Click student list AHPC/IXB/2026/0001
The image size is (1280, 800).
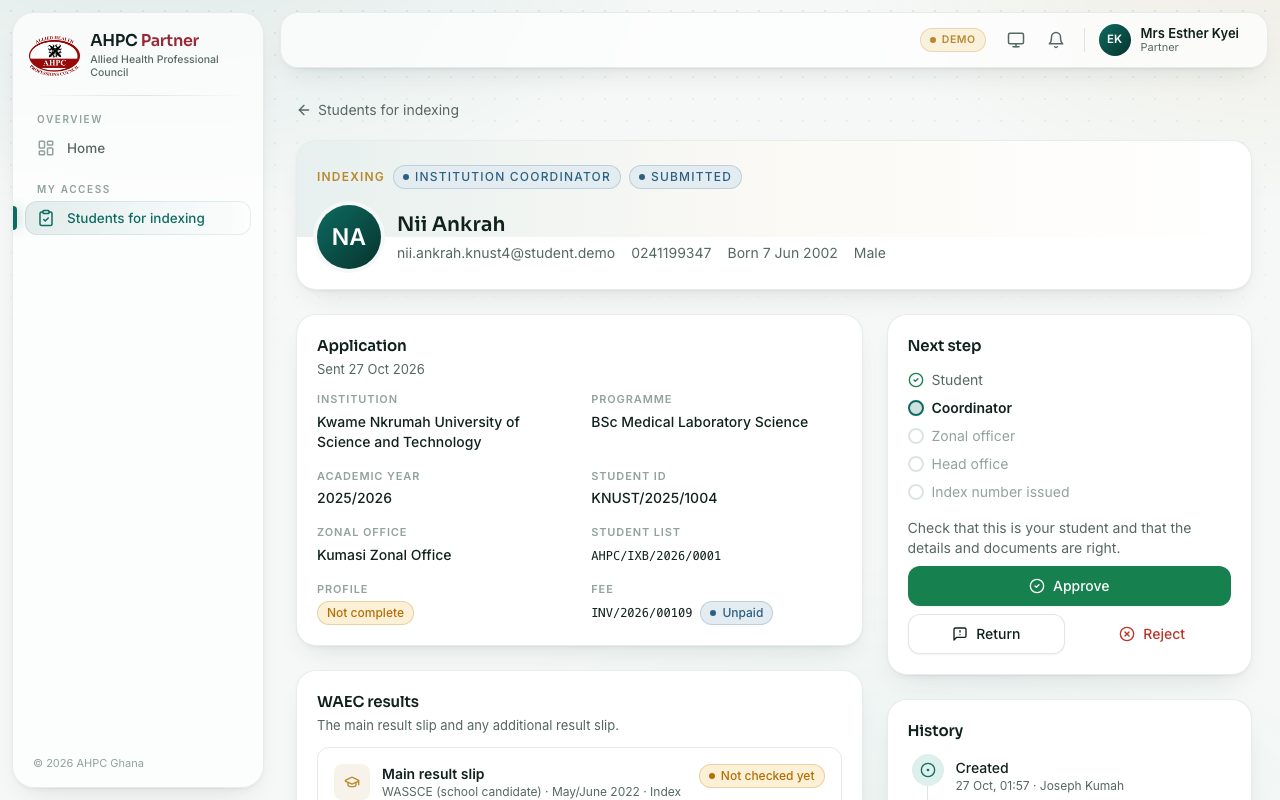pos(656,556)
